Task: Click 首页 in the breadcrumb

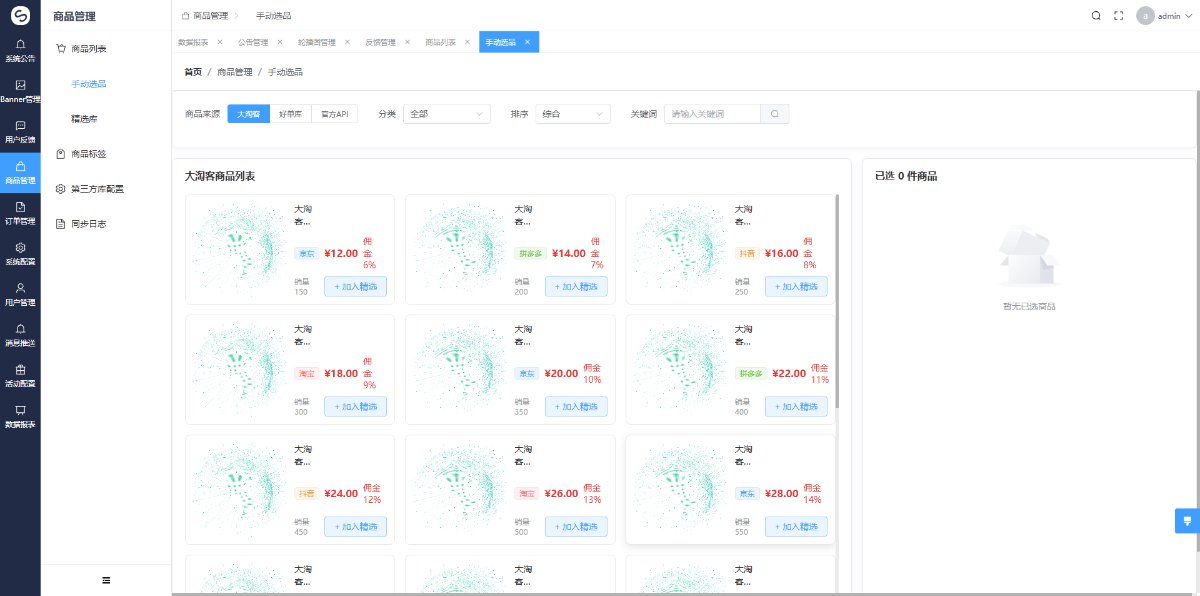Action: point(193,72)
